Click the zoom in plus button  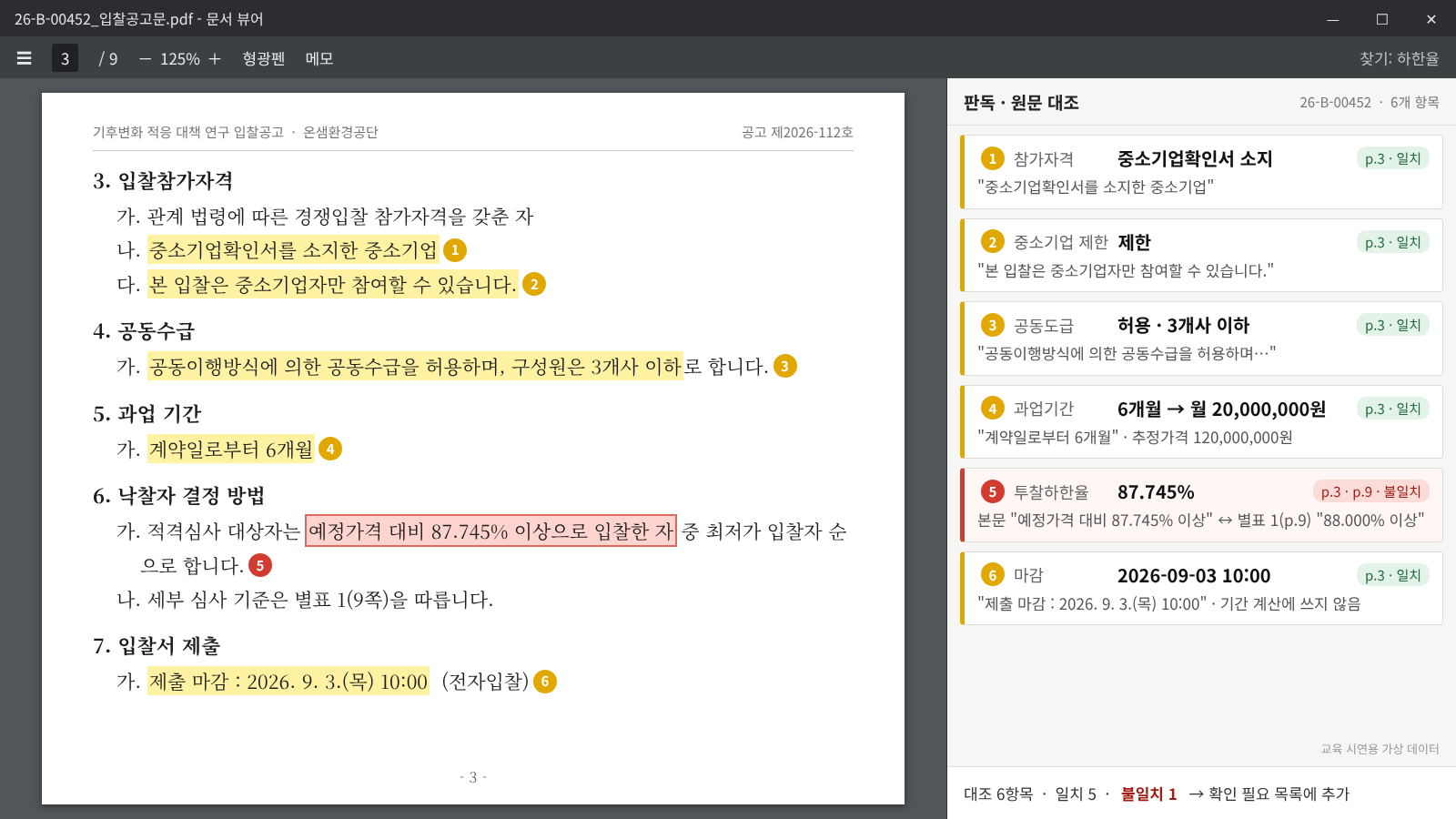tap(215, 58)
